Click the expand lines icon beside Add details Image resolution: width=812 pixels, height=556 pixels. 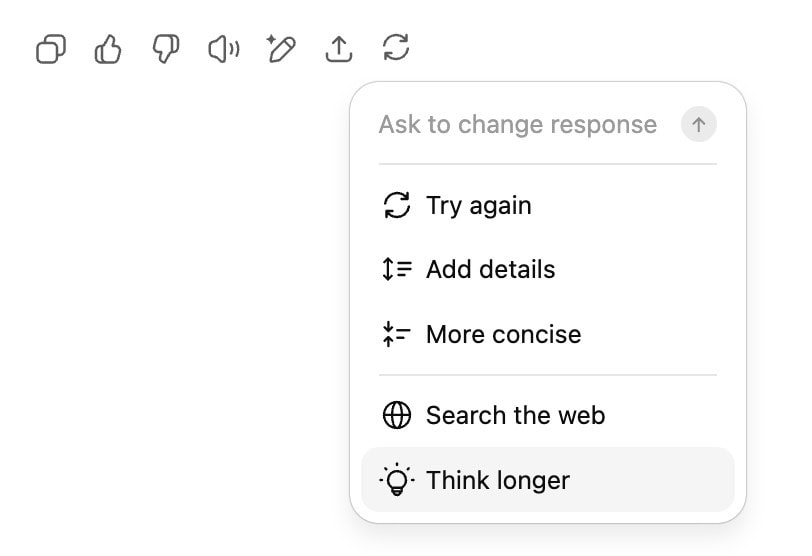397,270
